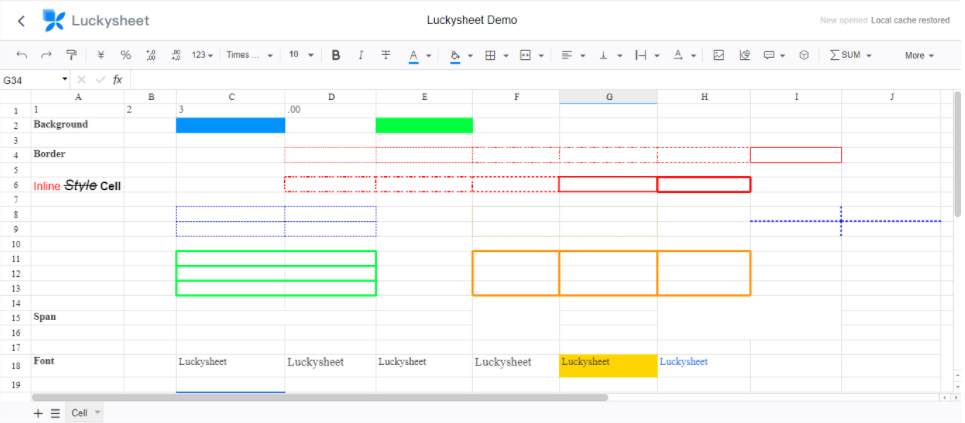Select the Cell sheet tab
Image resolution: width=965 pixels, height=423 pixels.
click(x=79, y=412)
